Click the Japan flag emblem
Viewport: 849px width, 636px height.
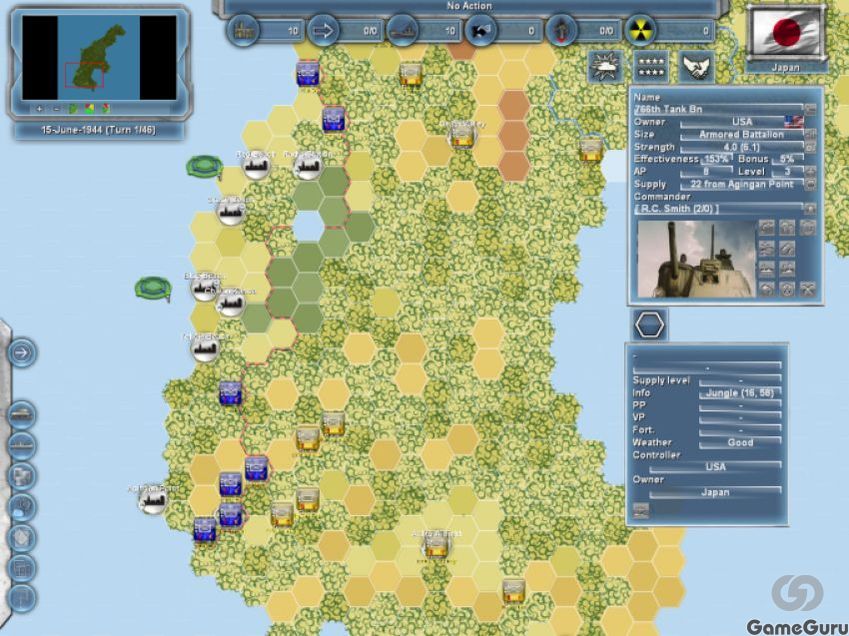[787, 32]
